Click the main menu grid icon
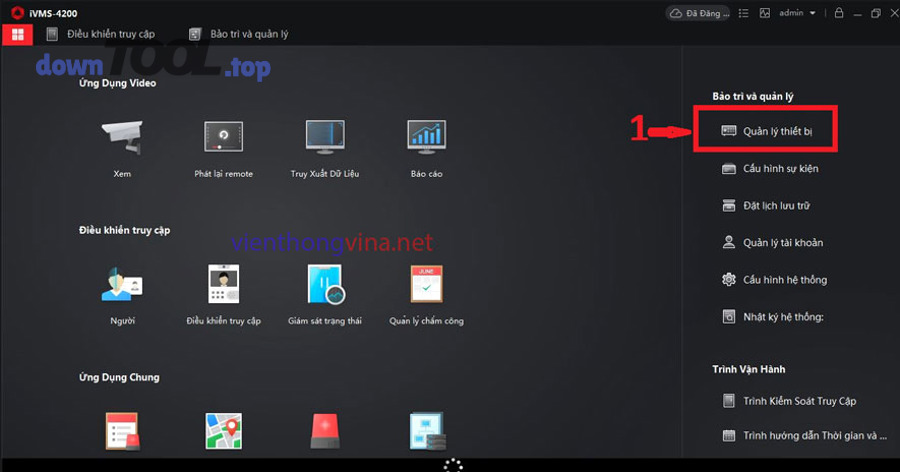The width and height of the screenshot is (900, 472). click(17, 34)
